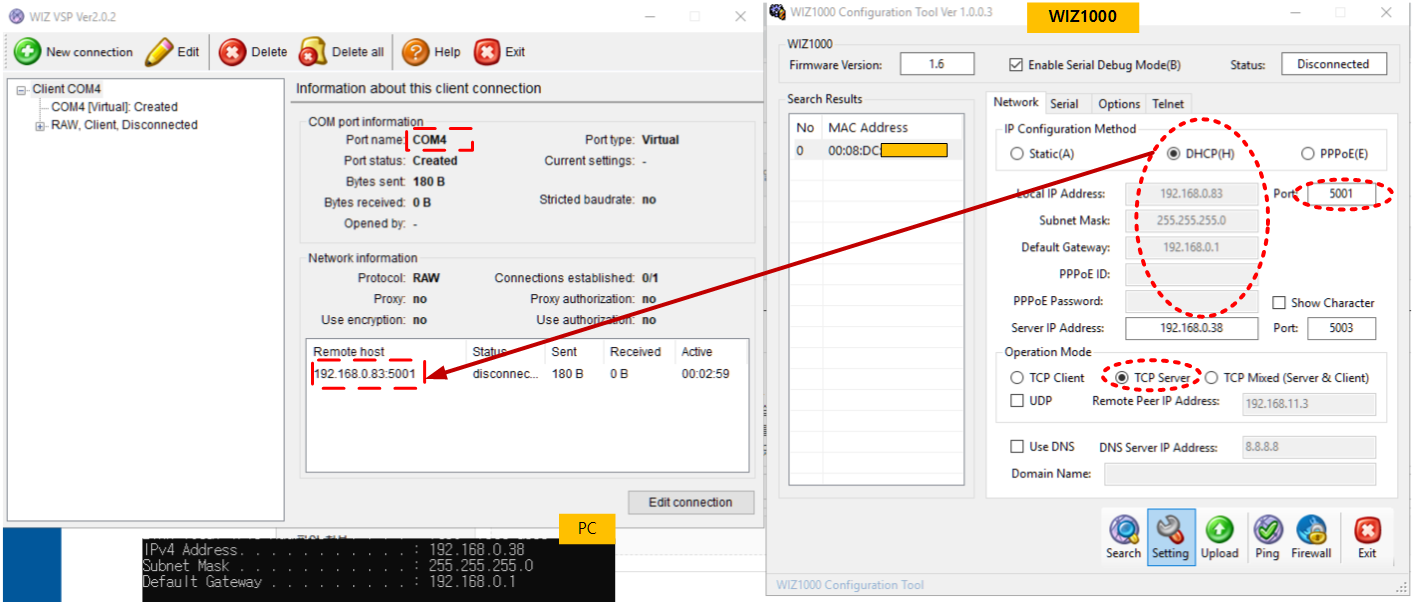The width and height of the screenshot is (1414, 603).
Task: Click the Ping icon
Action: 1267,529
